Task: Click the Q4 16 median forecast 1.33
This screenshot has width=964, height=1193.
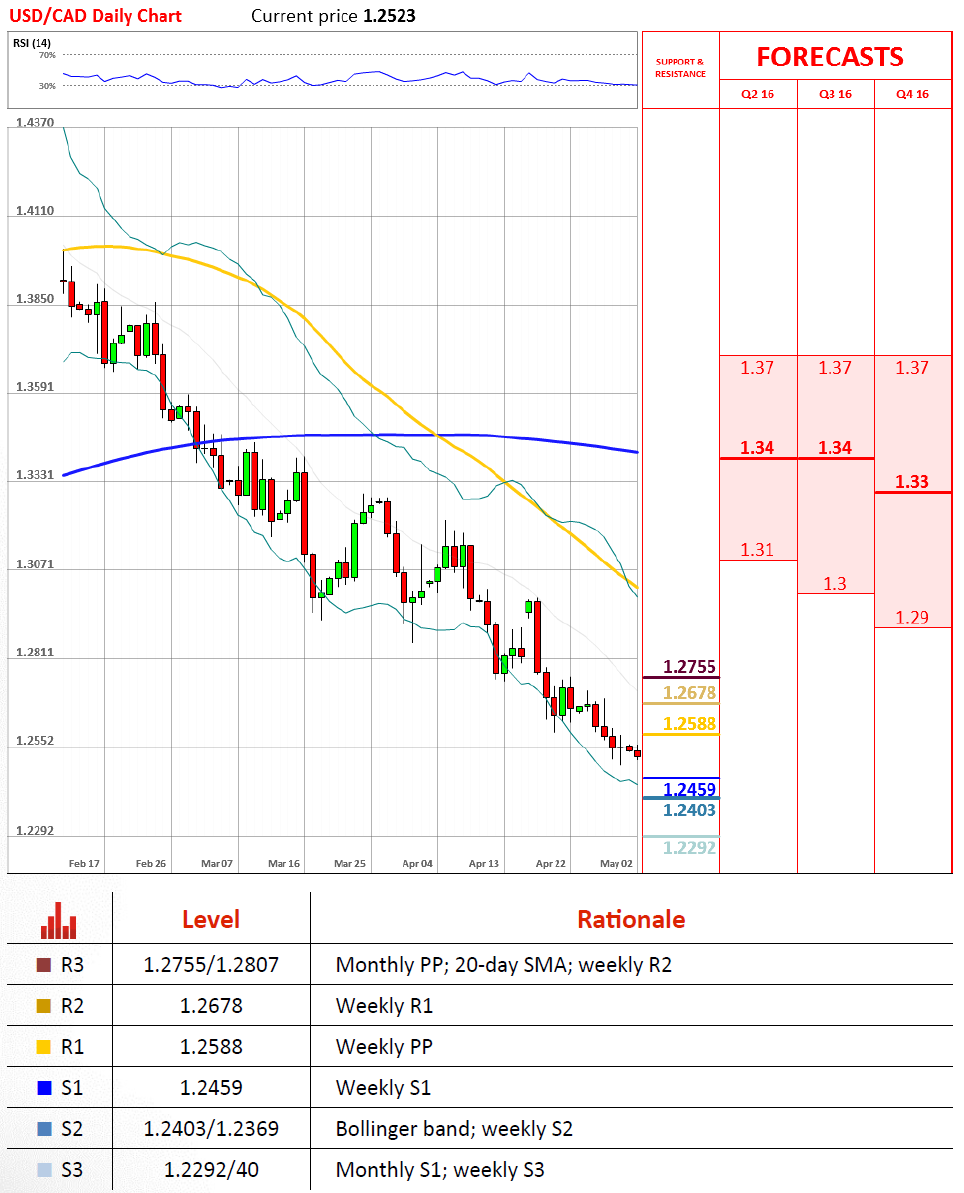Action: (912, 482)
